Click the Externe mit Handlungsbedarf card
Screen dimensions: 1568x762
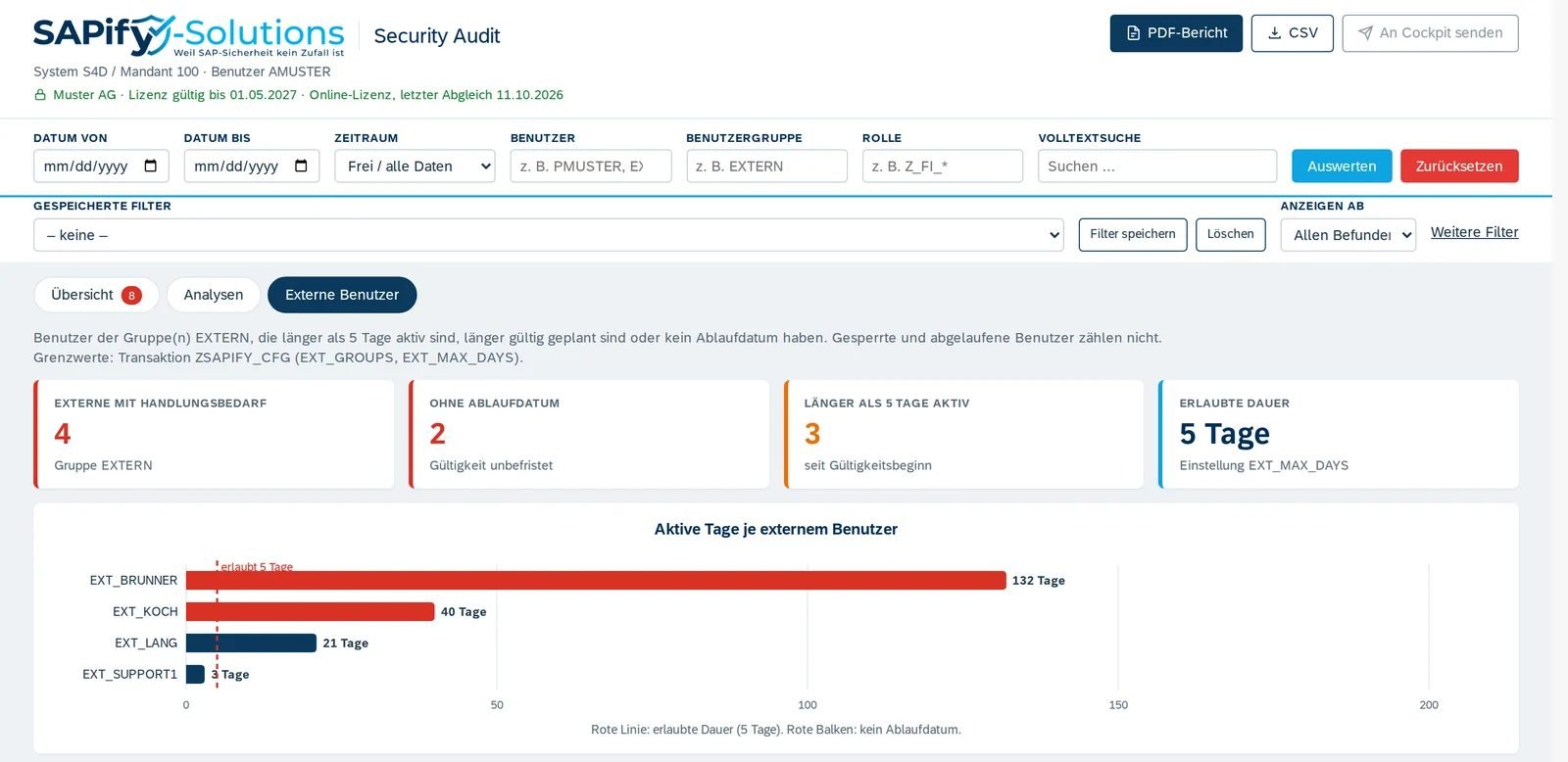click(214, 434)
